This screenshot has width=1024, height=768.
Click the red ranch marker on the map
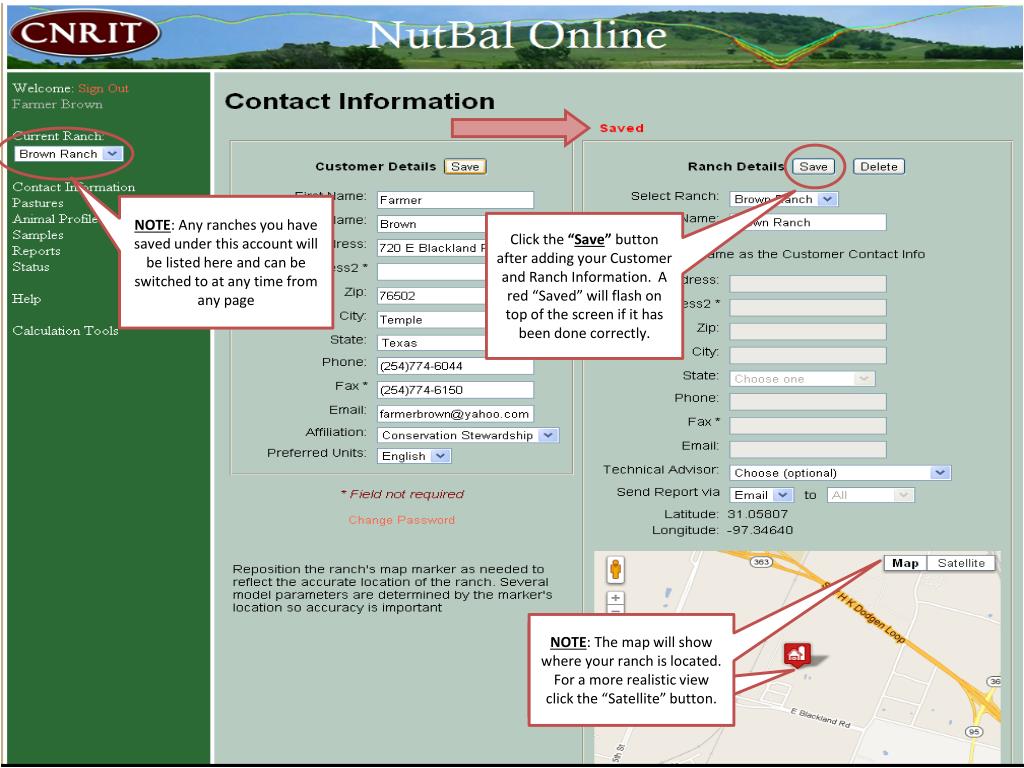pyautogui.click(x=797, y=654)
